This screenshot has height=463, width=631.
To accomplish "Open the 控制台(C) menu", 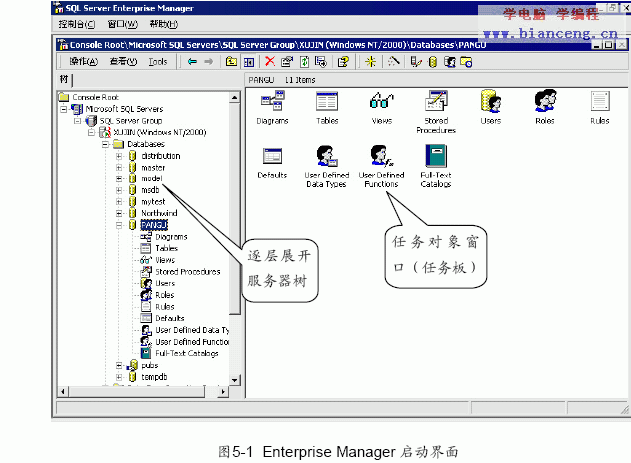I will [x=76, y=24].
